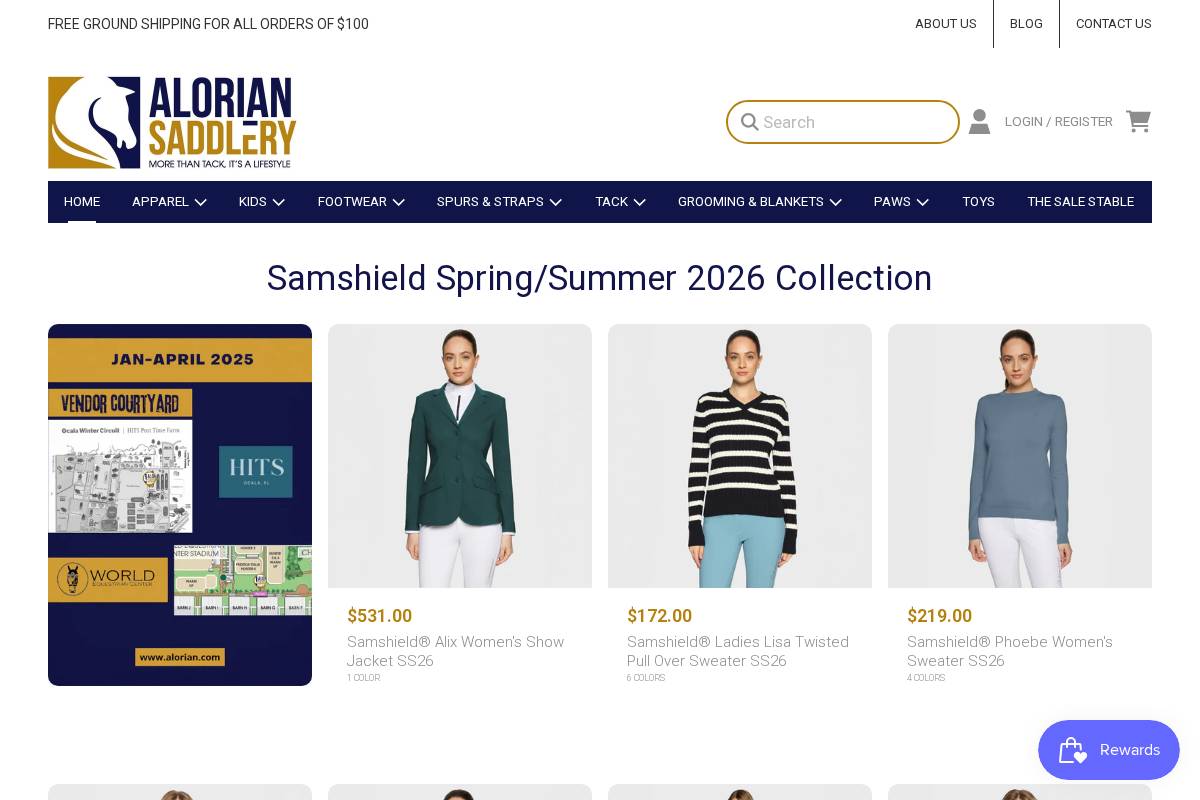The width and height of the screenshot is (1200, 800).
Task: Click the Alorian Saddlery horse logo
Action: [172, 122]
